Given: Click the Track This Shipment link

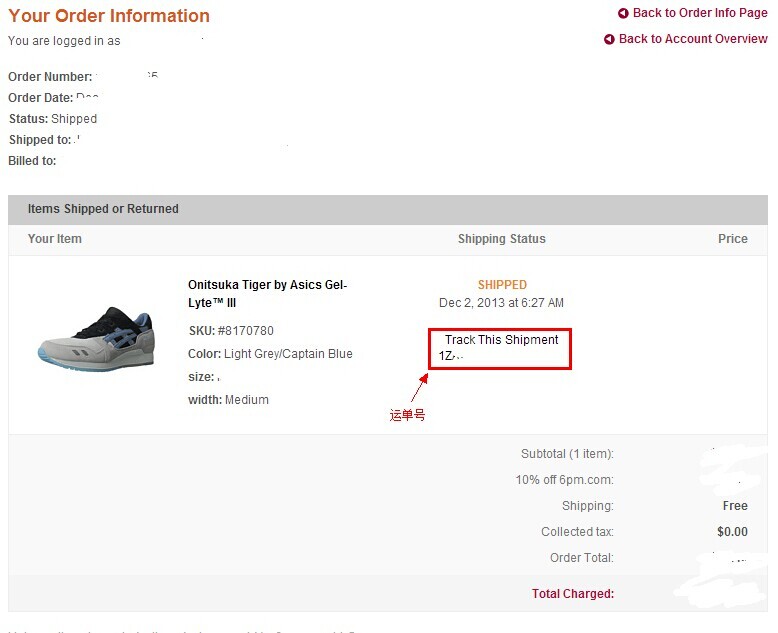Looking at the screenshot, I should coord(501,340).
